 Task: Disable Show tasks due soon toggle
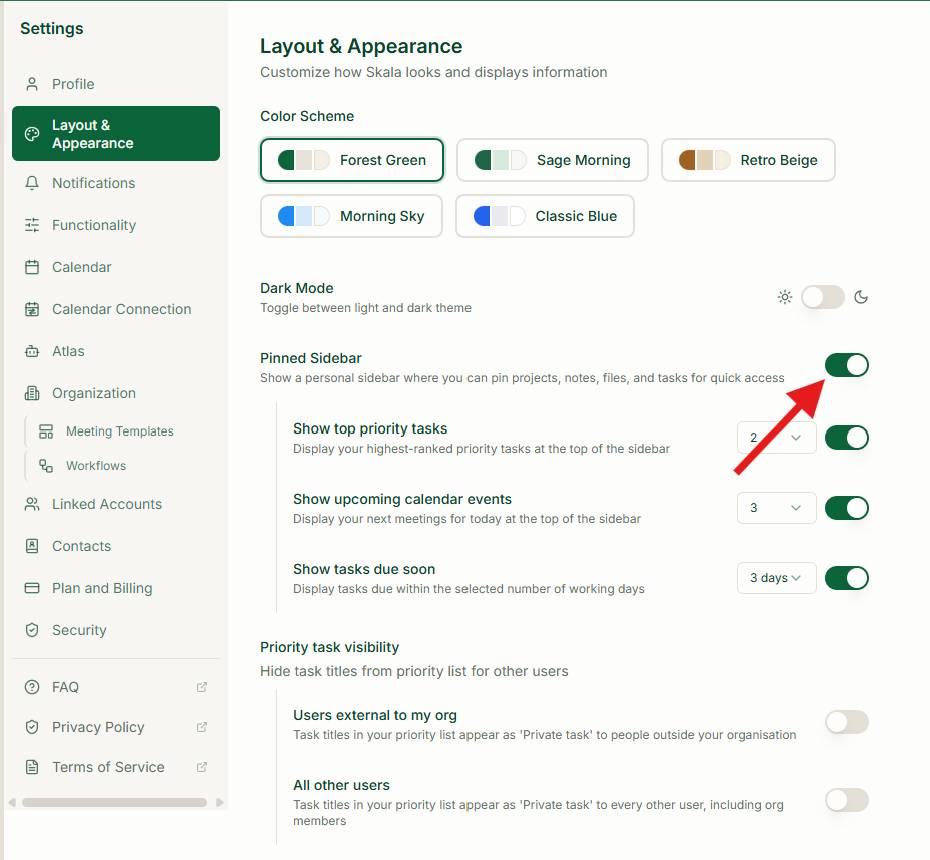pos(847,578)
